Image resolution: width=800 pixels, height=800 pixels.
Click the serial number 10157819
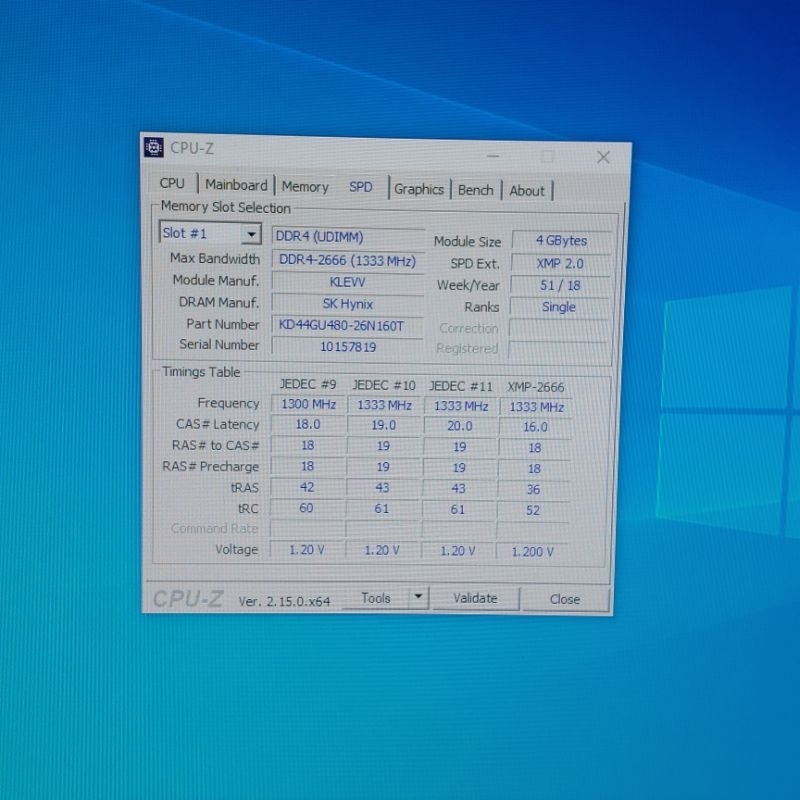coord(347,347)
